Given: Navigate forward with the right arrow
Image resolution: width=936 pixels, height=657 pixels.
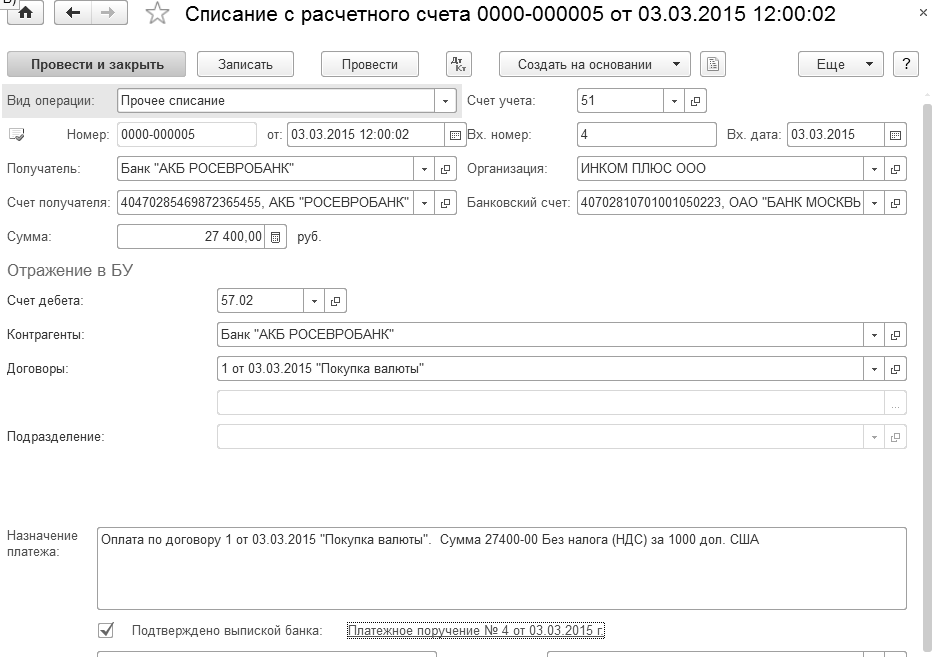Looking at the screenshot, I should click(x=109, y=13).
